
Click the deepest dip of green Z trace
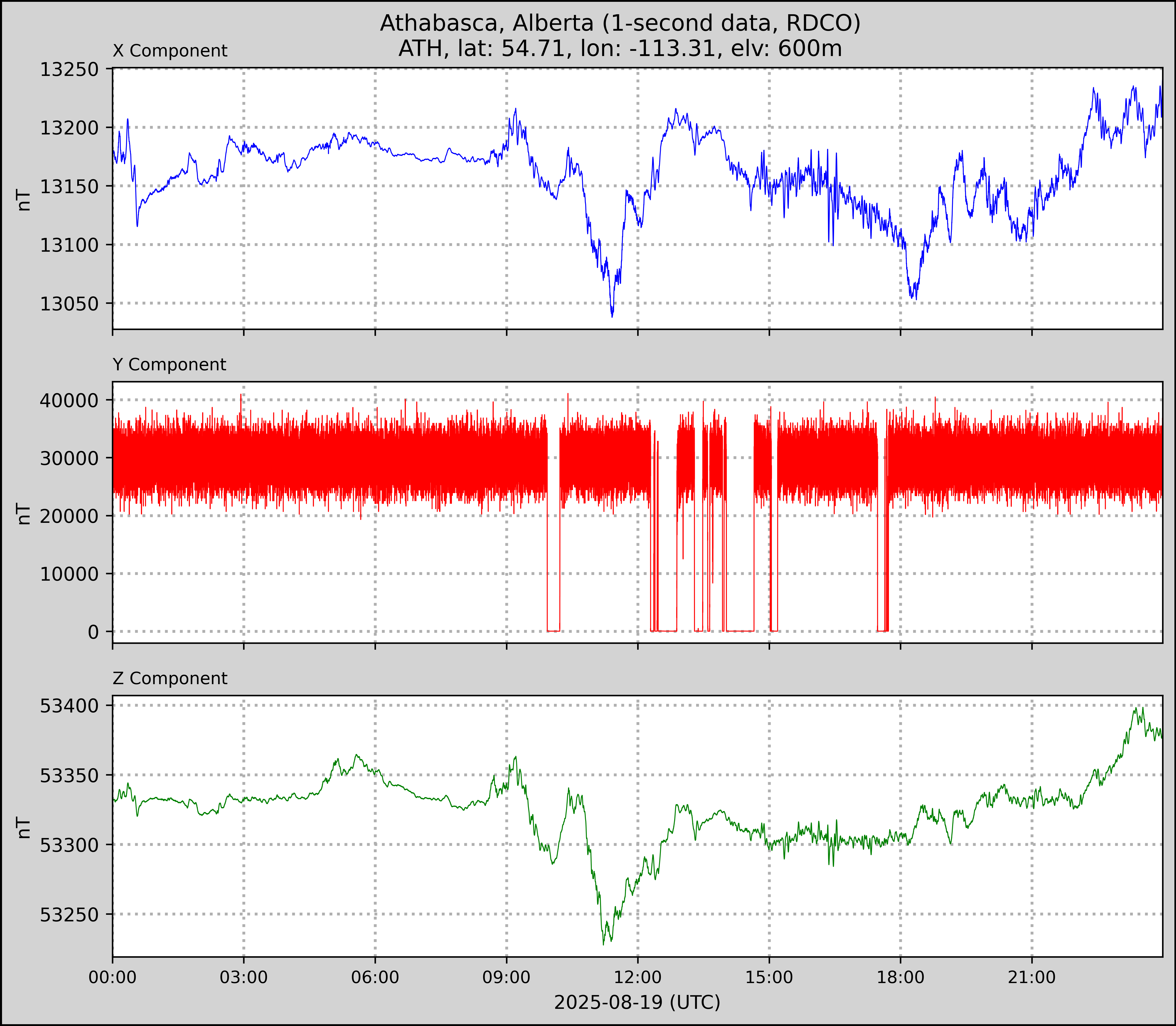[604, 944]
